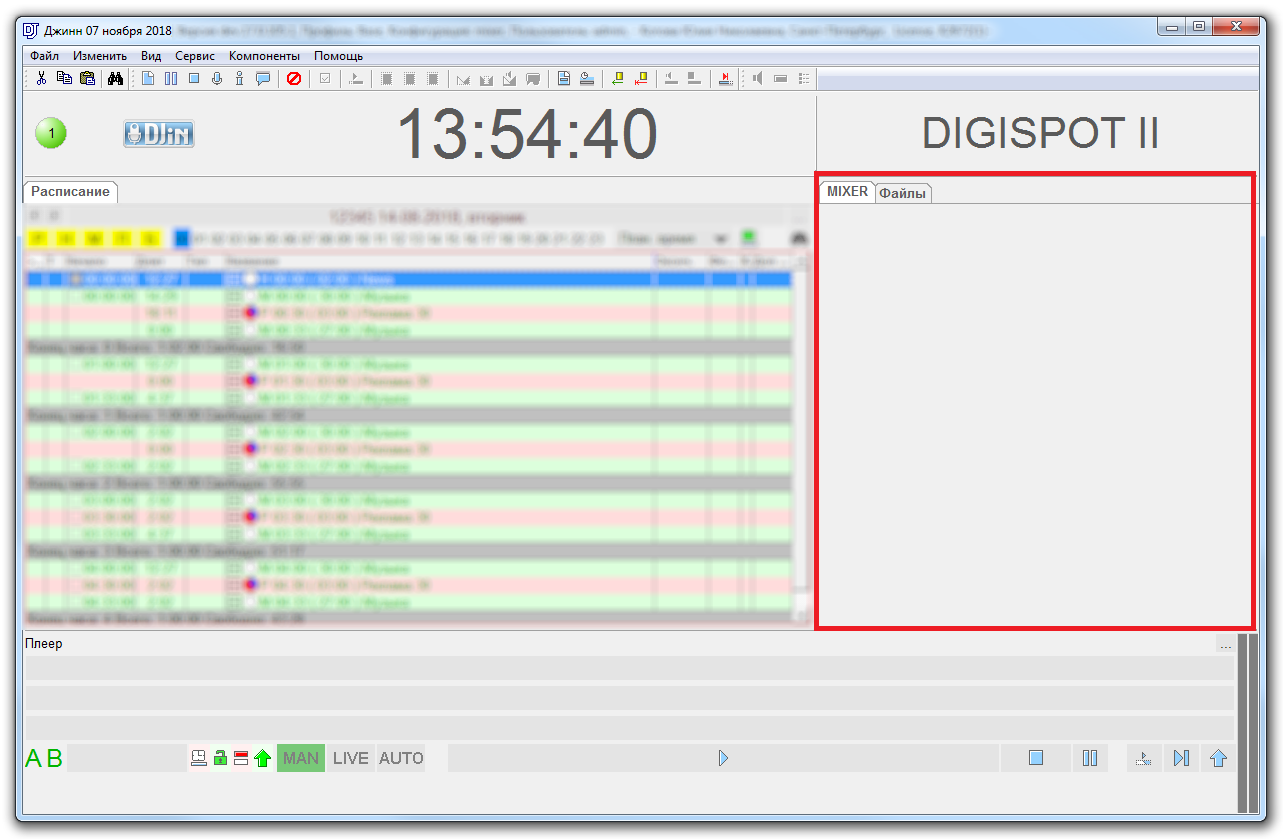Click the green status indicator numbered 1
This screenshot has height=839, width=1283.
(51, 132)
